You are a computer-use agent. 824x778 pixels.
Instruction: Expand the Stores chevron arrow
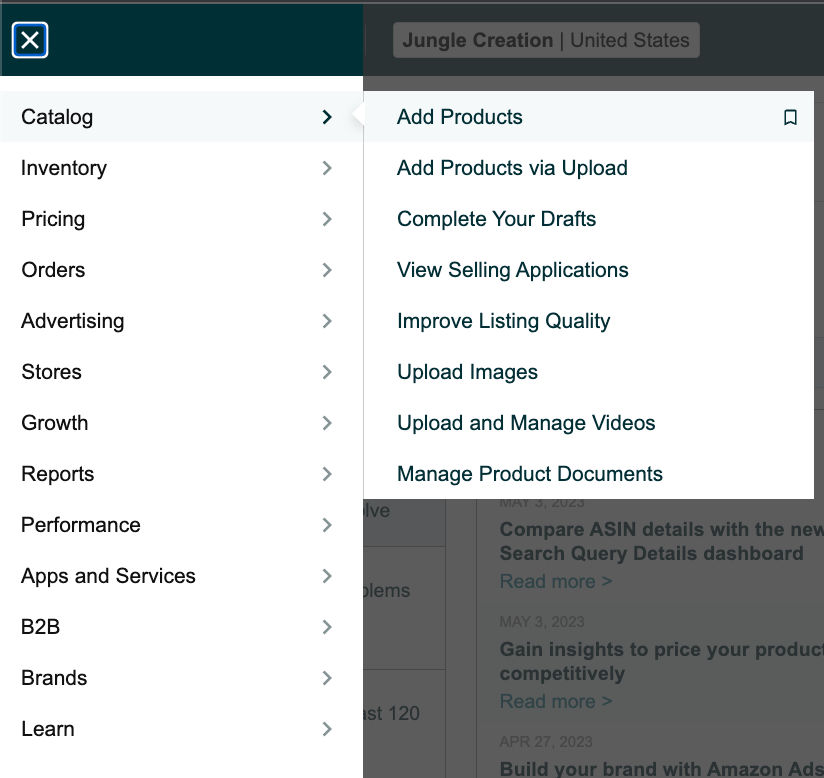(327, 372)
